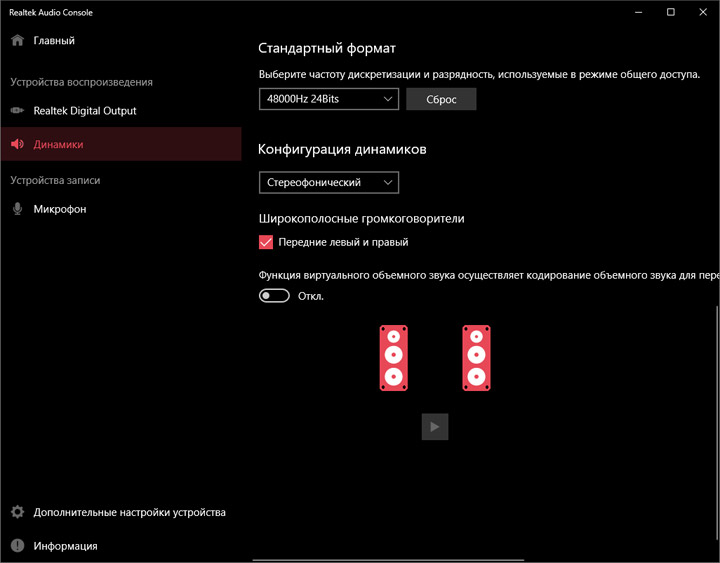Click the Realtek Digital Output connector icon
The height and width of the screenshot is (563, 720).
[x=17, y=110]
